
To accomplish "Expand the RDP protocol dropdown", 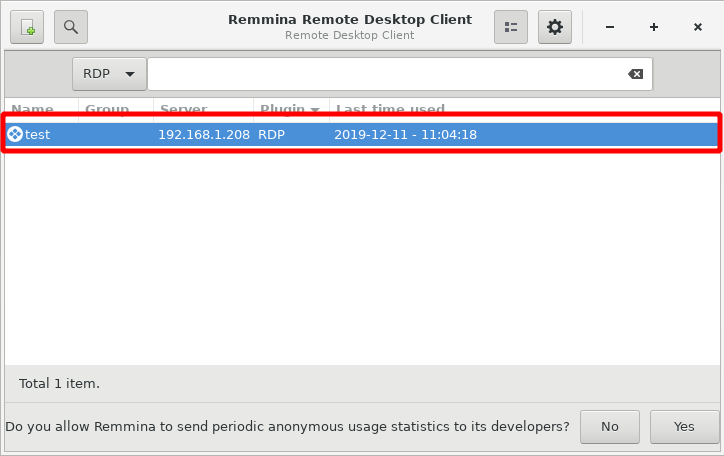I will (109, 74).
